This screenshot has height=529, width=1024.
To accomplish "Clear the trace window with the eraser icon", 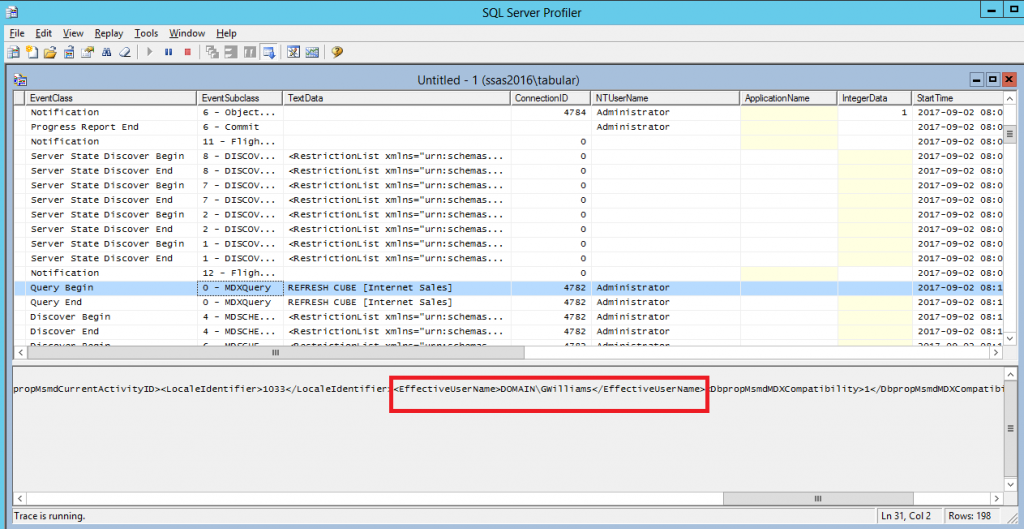I will tap(124, 52).
